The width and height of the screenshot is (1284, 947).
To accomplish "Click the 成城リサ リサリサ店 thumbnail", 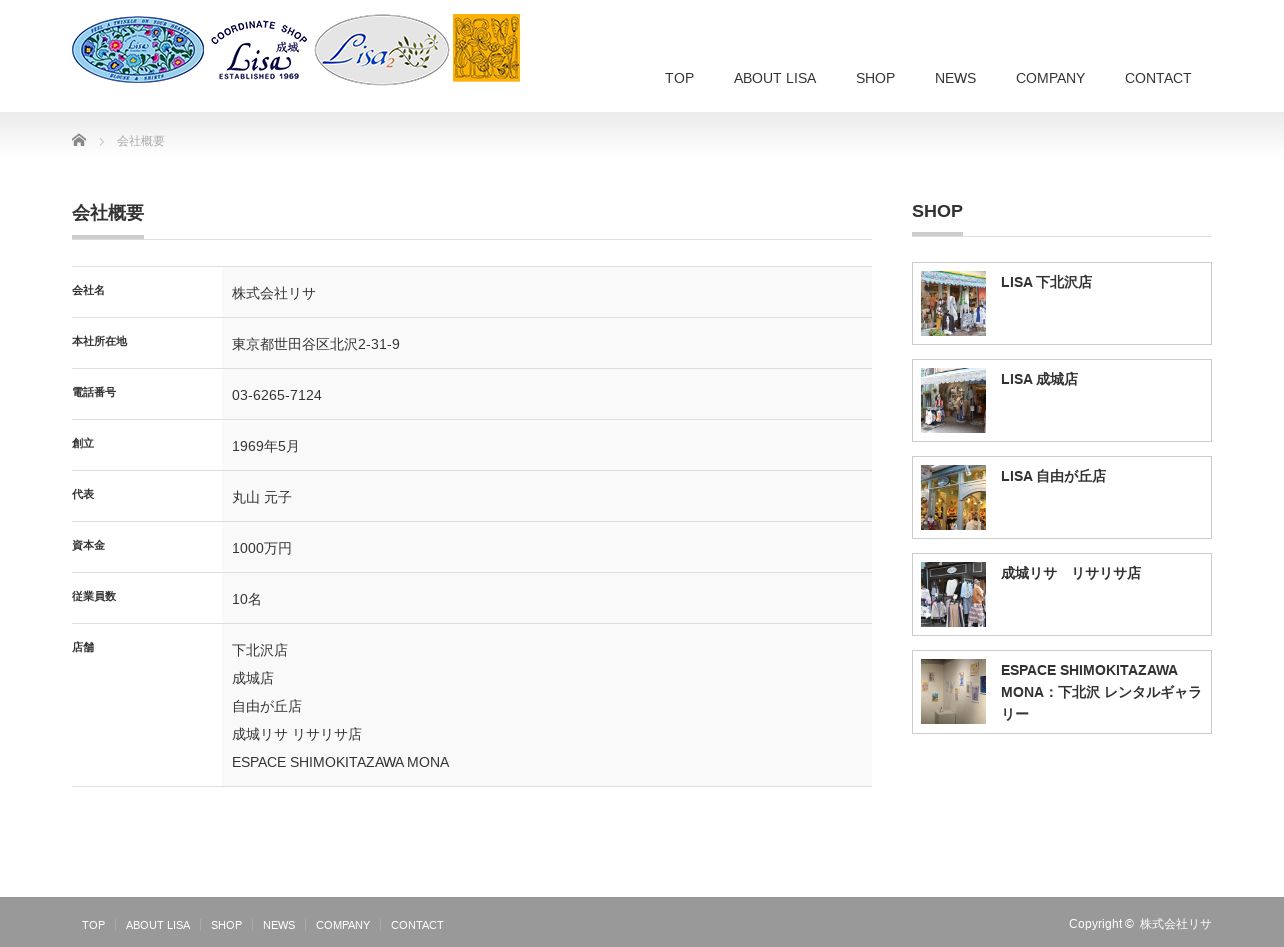I will click(953, 594).
